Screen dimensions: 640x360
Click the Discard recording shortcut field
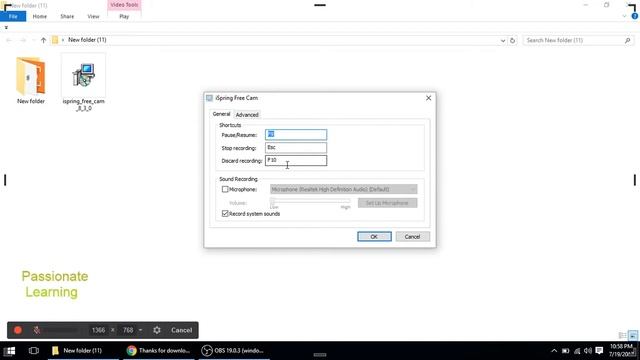[x=296, y=160]
